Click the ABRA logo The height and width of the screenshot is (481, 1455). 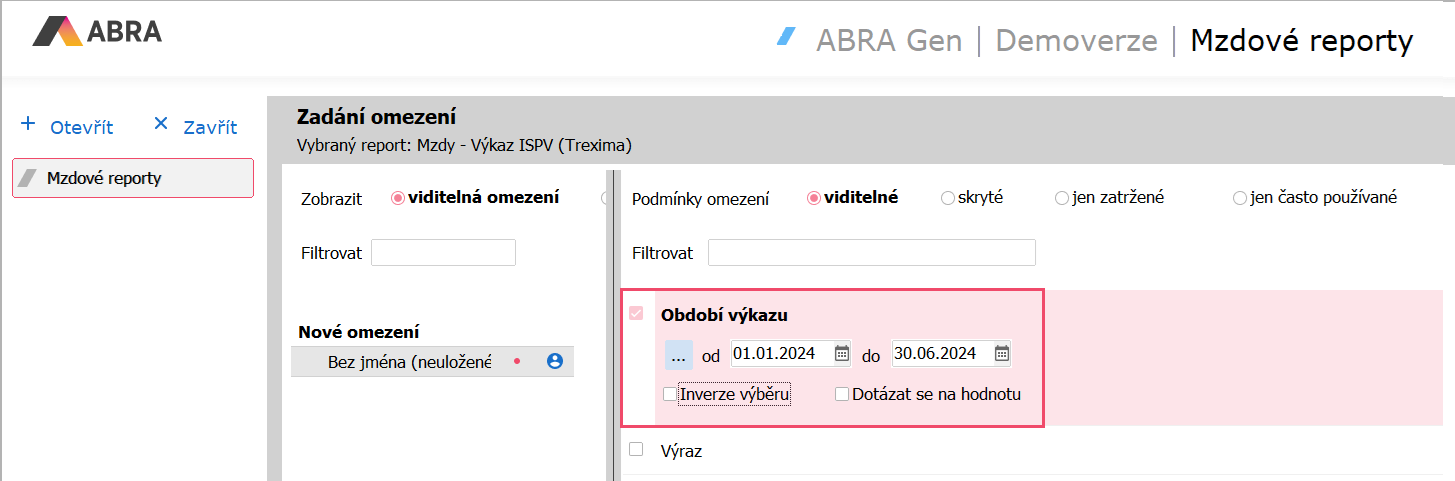(x=97, y=31)
